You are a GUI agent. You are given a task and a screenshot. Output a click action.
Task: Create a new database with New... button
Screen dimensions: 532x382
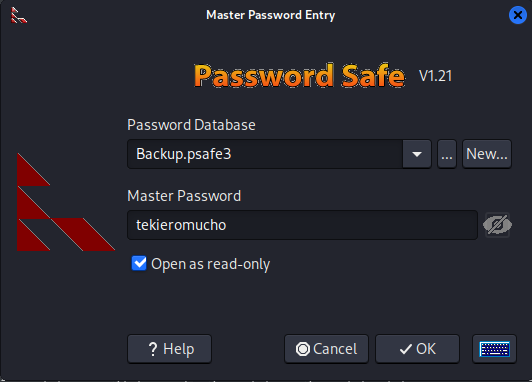487,154
